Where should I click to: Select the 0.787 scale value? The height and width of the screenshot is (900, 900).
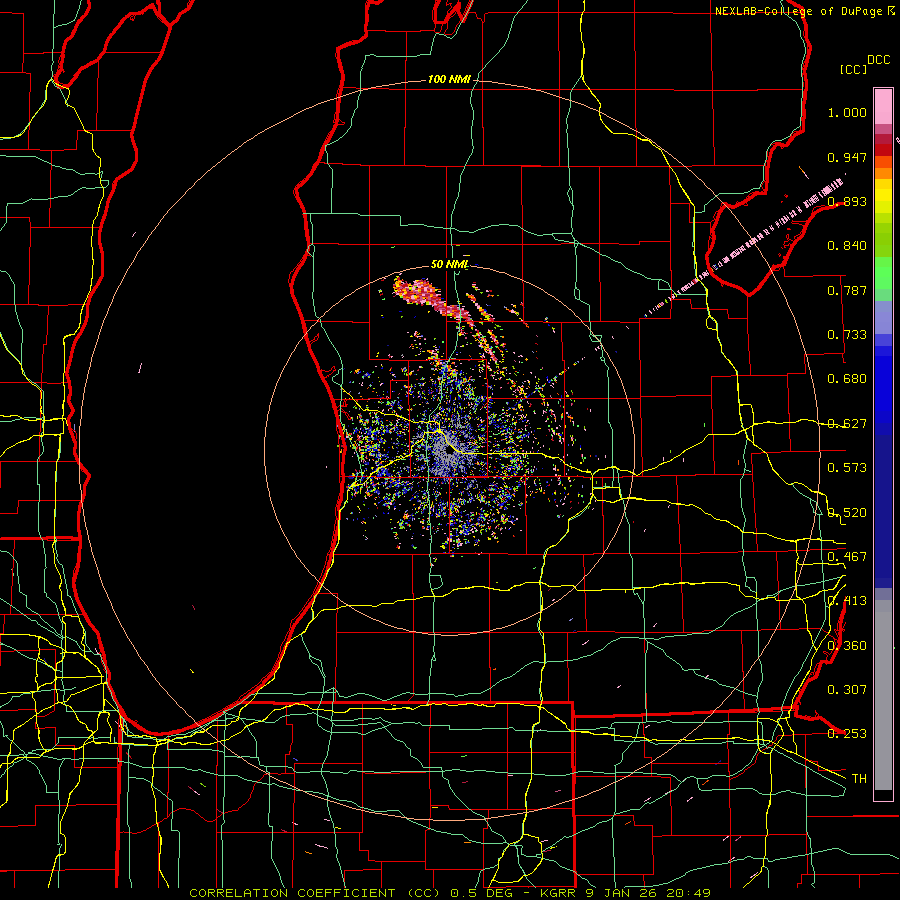847,290
